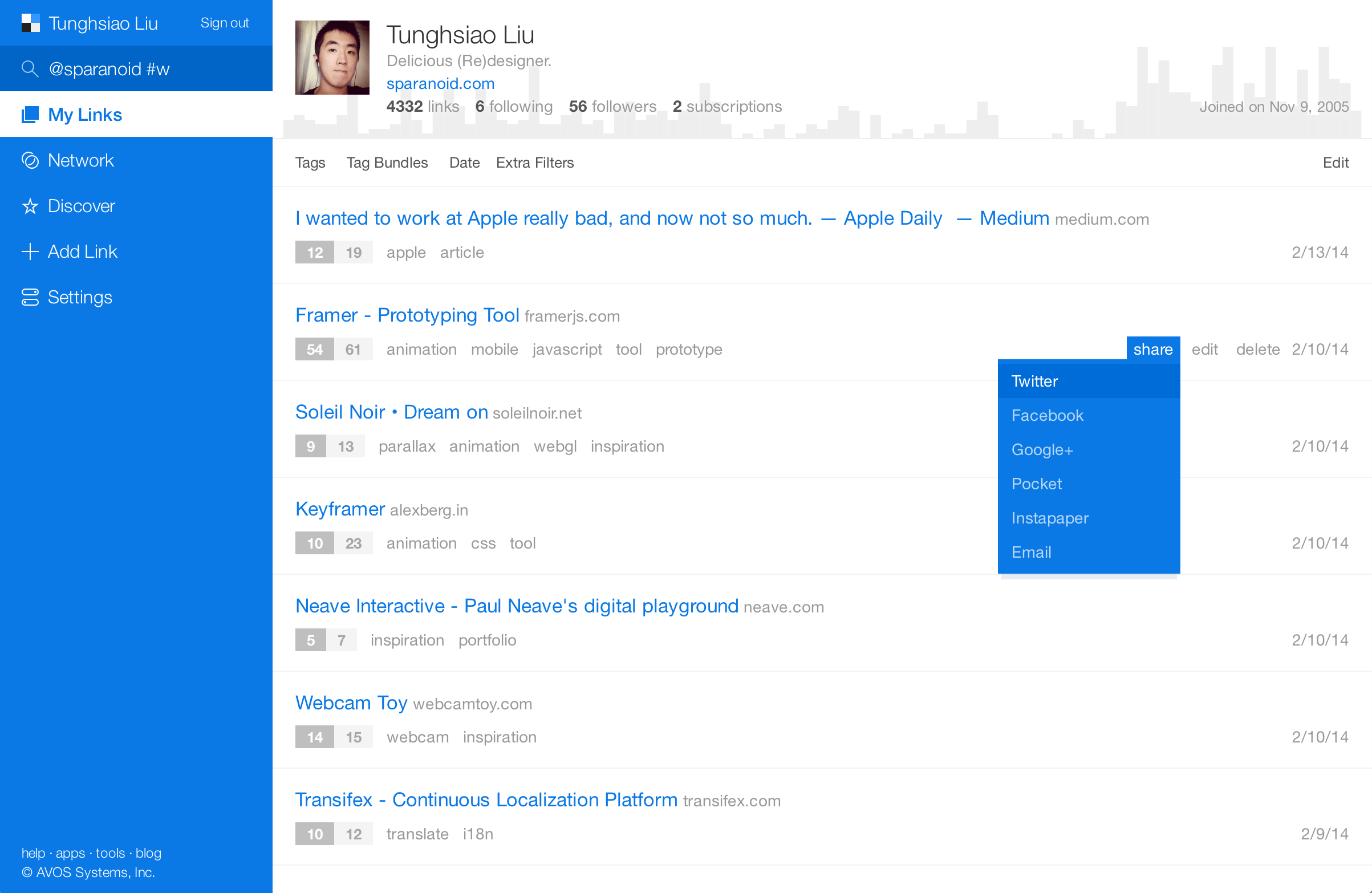
Task: Sign out of the account
Action: pyautogui.click(x=224, y=23)
